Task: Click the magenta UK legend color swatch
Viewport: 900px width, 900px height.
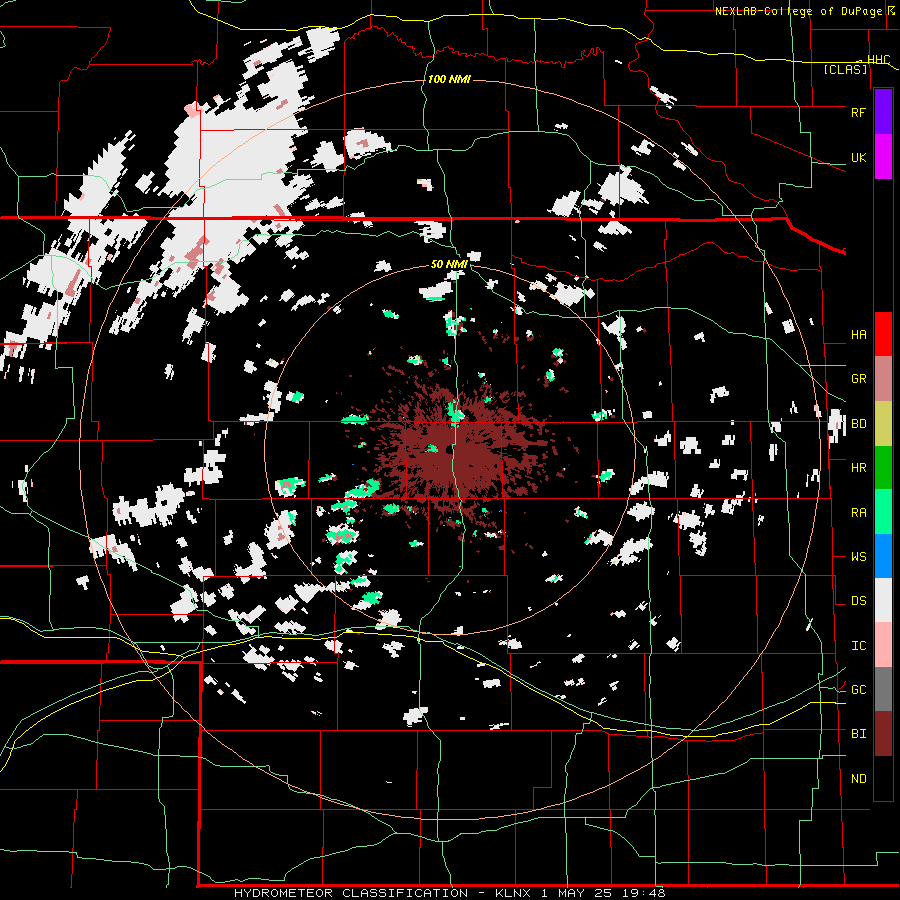Action: 883,157
